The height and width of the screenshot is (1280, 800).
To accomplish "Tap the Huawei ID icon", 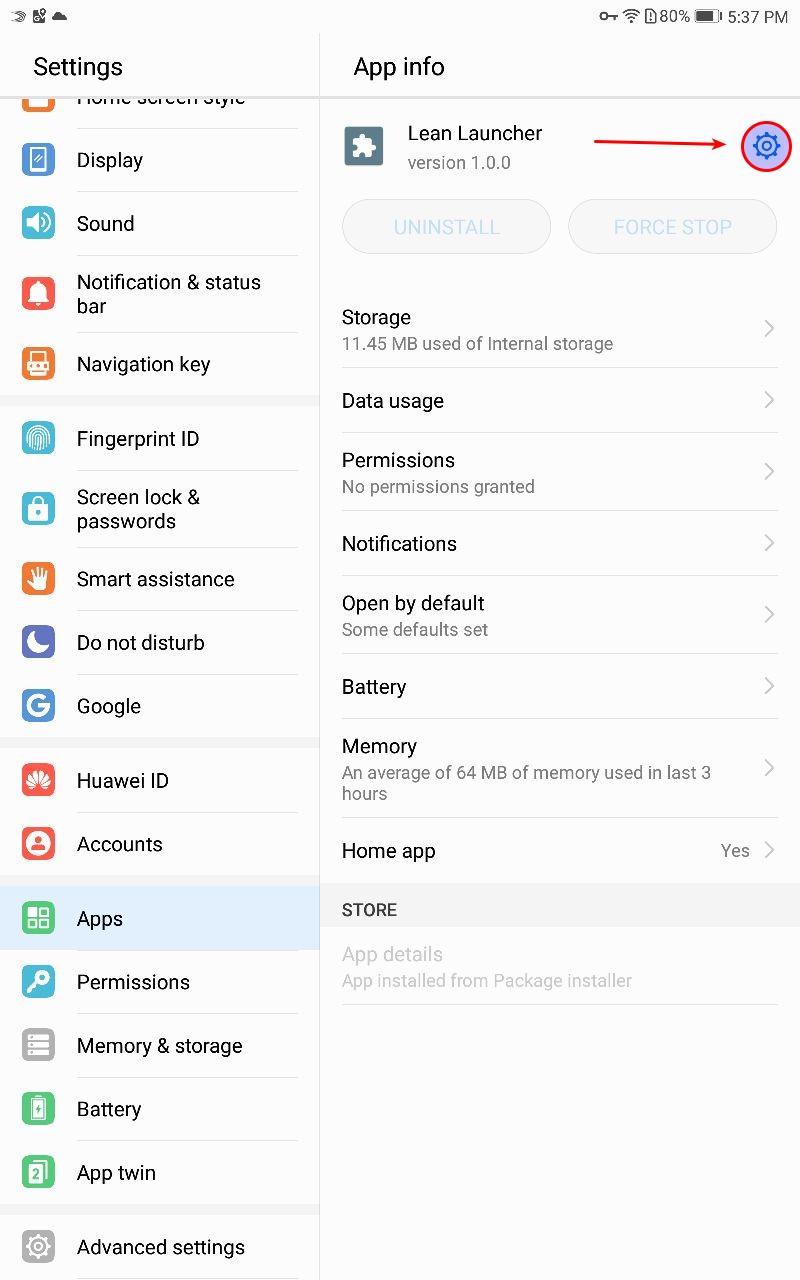I will pos(38,780).
